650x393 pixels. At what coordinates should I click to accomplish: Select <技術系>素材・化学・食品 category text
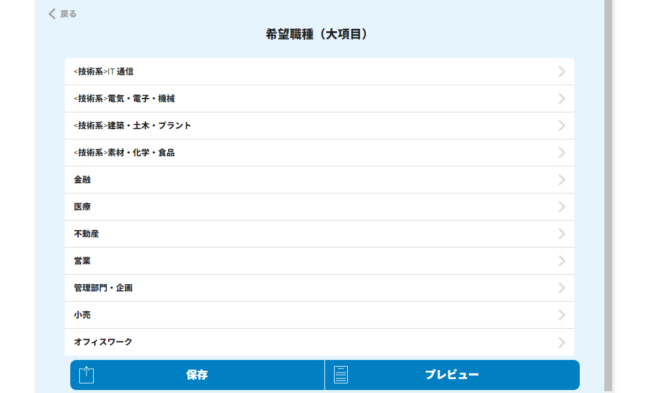(124, 153)
